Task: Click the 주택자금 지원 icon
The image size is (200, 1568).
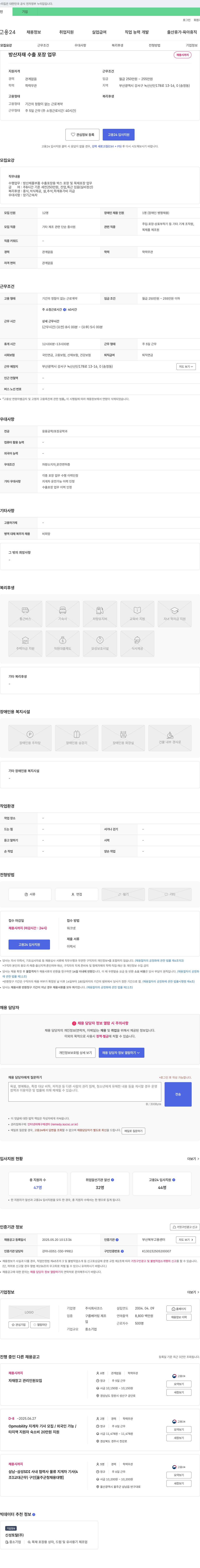Action: [x=26, y=643]
